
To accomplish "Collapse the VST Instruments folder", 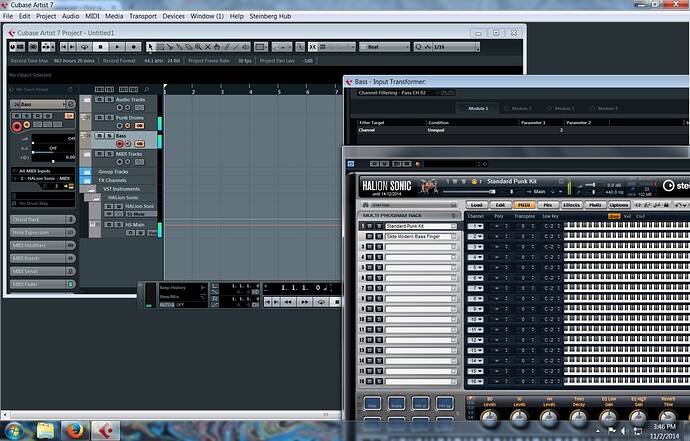I will [x=91, y=189].
